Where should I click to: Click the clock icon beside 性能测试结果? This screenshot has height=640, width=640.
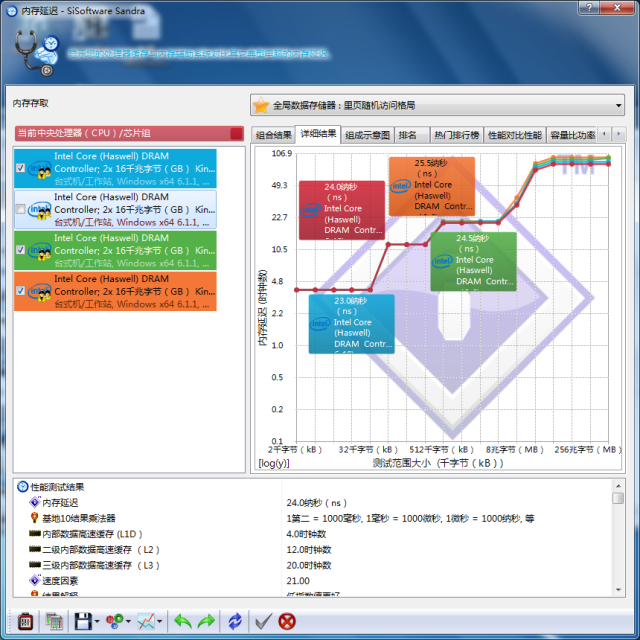click(x=22, y=487)
